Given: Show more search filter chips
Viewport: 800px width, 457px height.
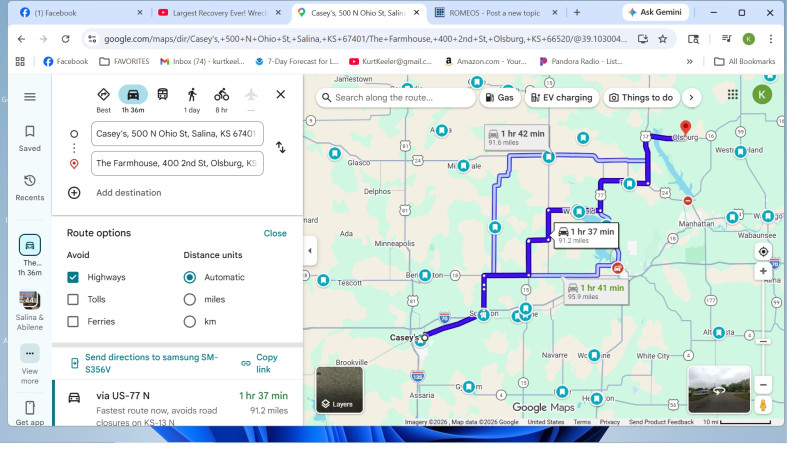Looking at the screenshot, I should tap(691, 98).
